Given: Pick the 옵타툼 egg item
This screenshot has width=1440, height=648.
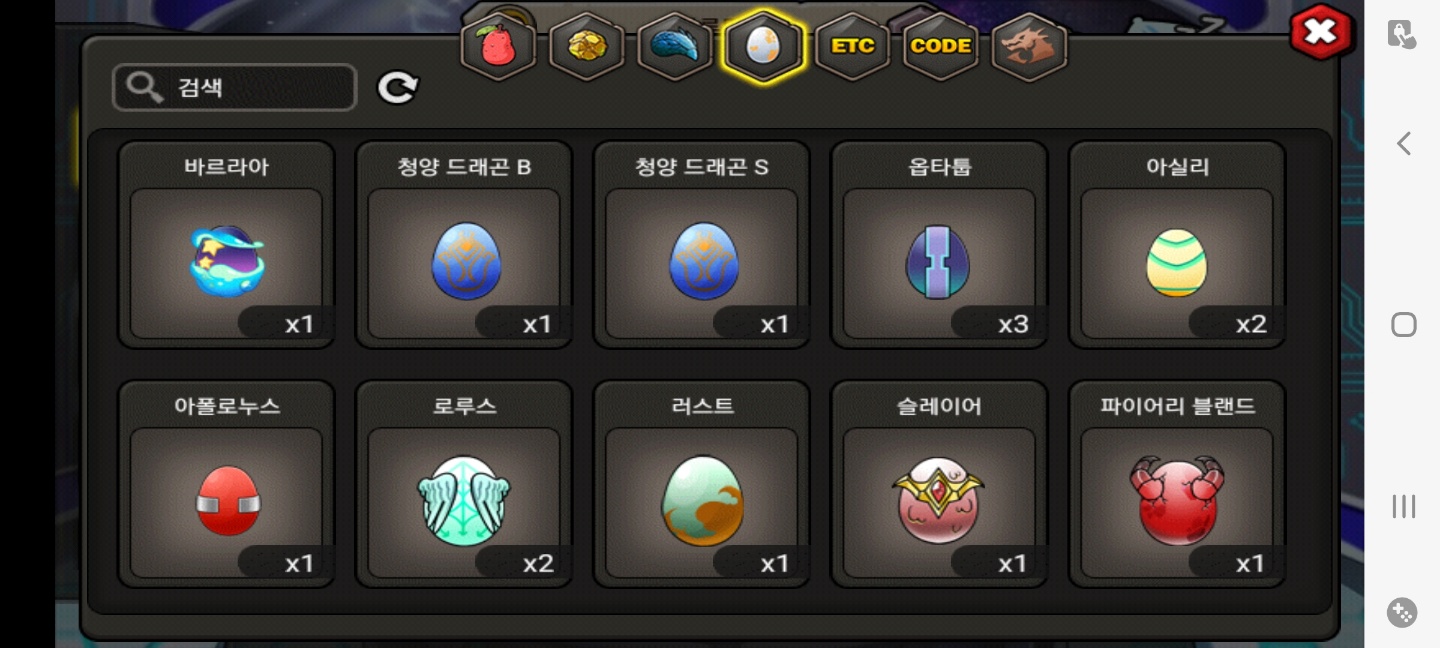Looking at the screenshot, I should [x=939, y=245].
